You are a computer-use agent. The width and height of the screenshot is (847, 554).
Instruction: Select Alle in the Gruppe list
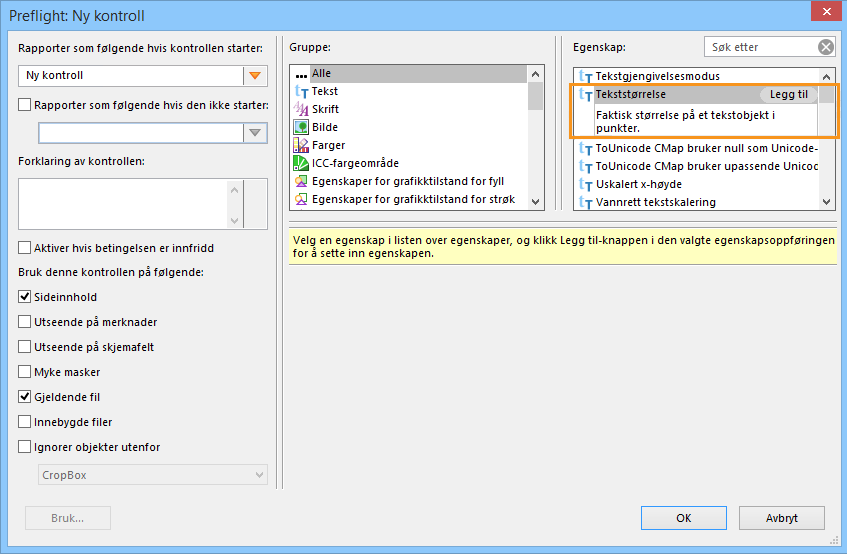pyautogui.click(x=321, y=74)
